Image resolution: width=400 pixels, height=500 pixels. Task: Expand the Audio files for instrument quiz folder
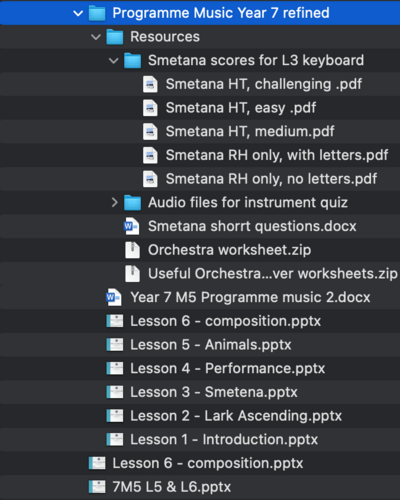click(114, 202)
